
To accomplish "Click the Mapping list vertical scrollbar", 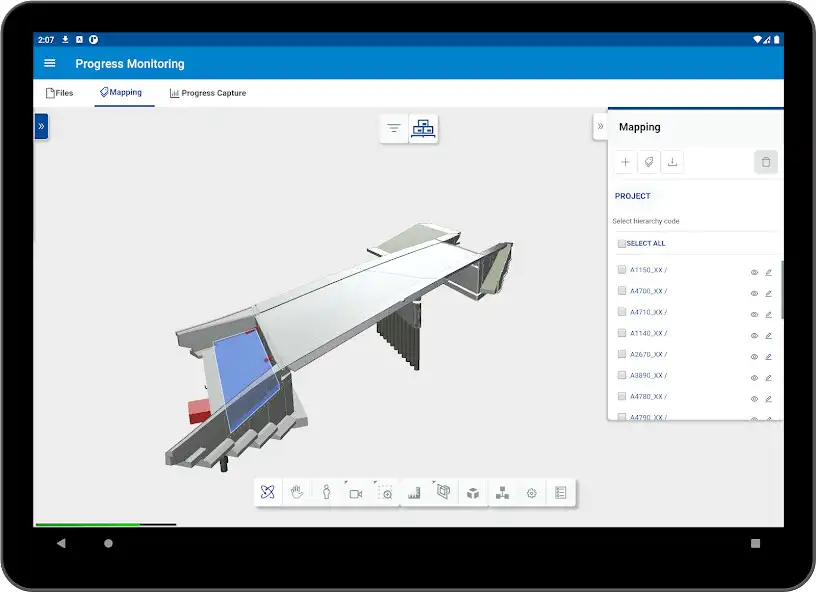I will click(781, 290).
